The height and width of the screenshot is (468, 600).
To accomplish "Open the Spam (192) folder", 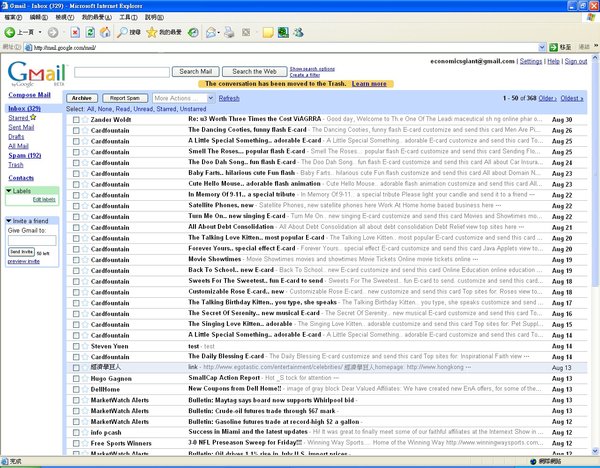I will [x=22, y=156].
